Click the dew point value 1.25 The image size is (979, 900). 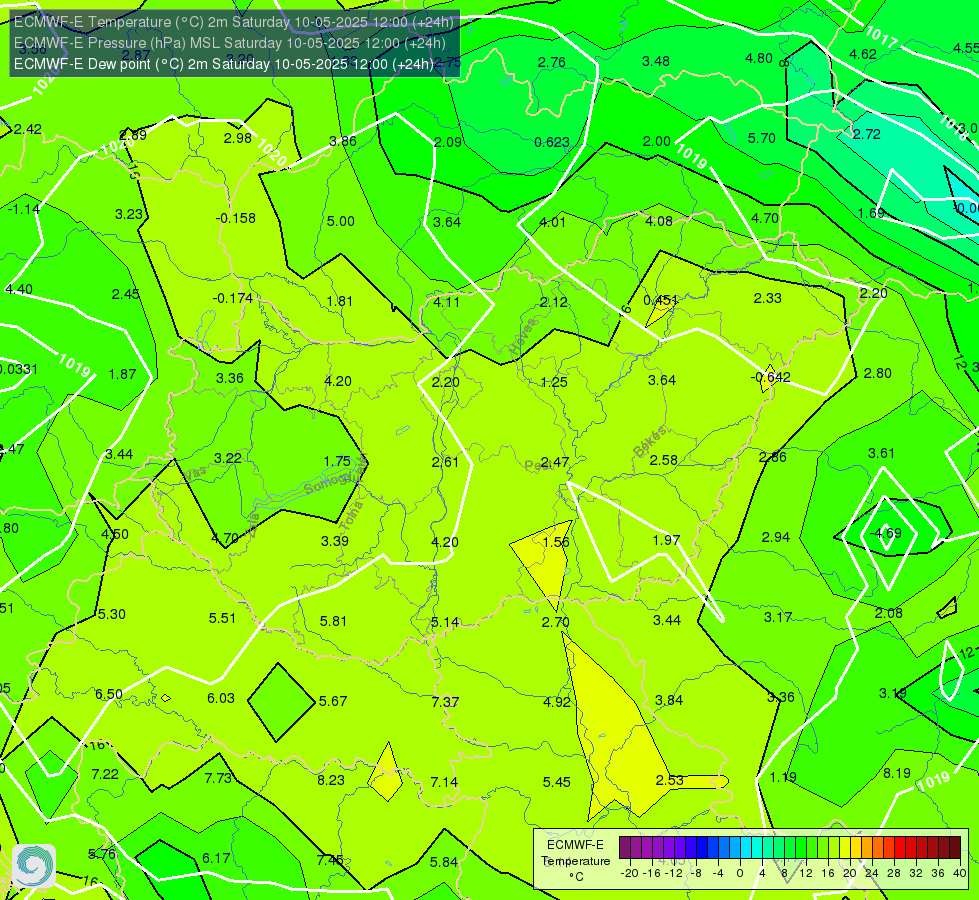(x=554, y=382)
